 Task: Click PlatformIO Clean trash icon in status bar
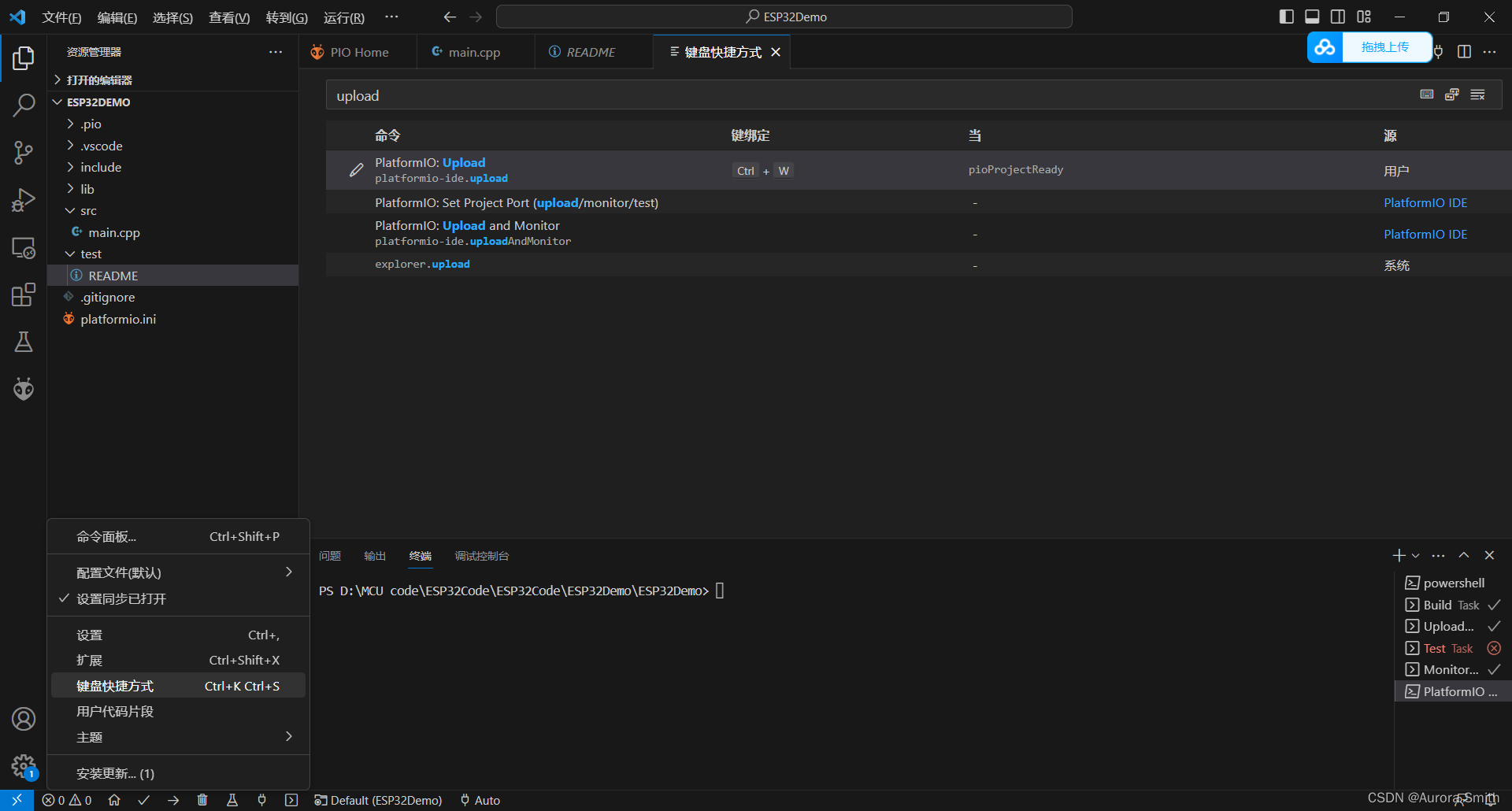[x=202, y=800]
